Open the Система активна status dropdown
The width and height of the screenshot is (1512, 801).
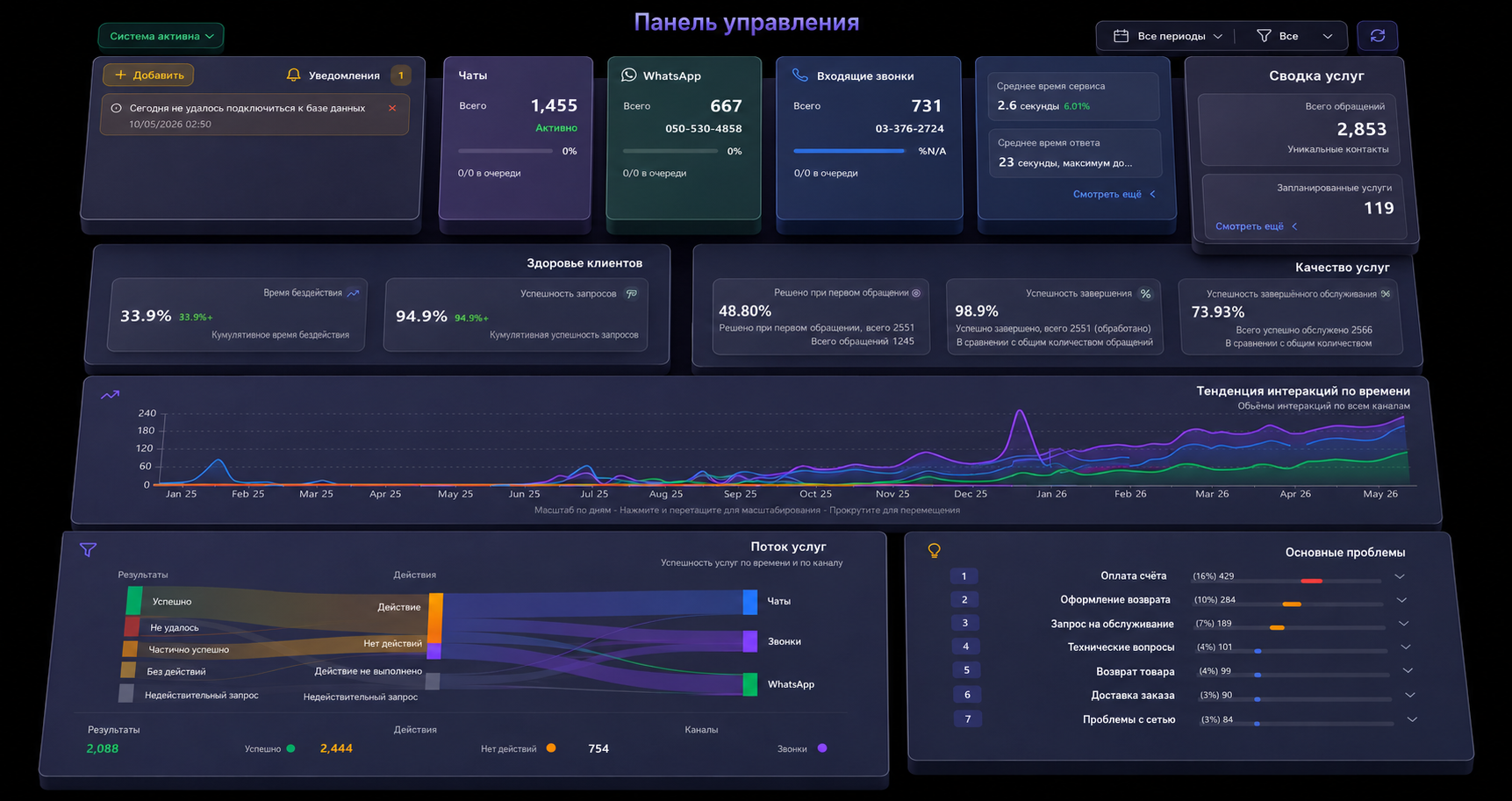pos(161,36)
